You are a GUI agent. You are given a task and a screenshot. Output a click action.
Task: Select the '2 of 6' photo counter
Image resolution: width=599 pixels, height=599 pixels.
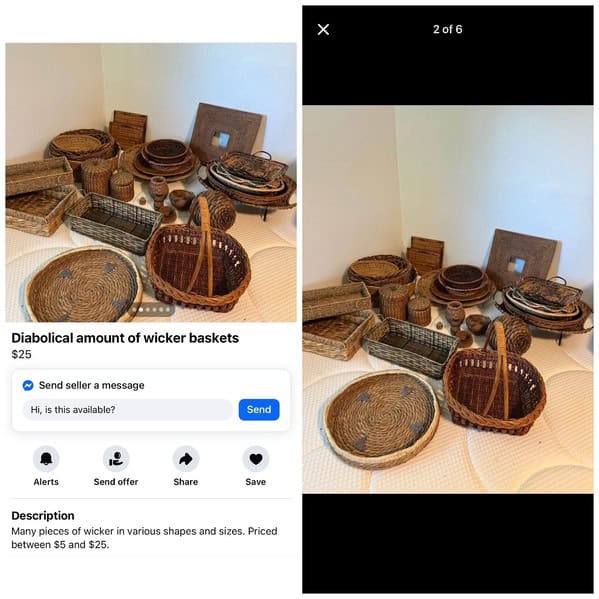click(x=448, y=29)
